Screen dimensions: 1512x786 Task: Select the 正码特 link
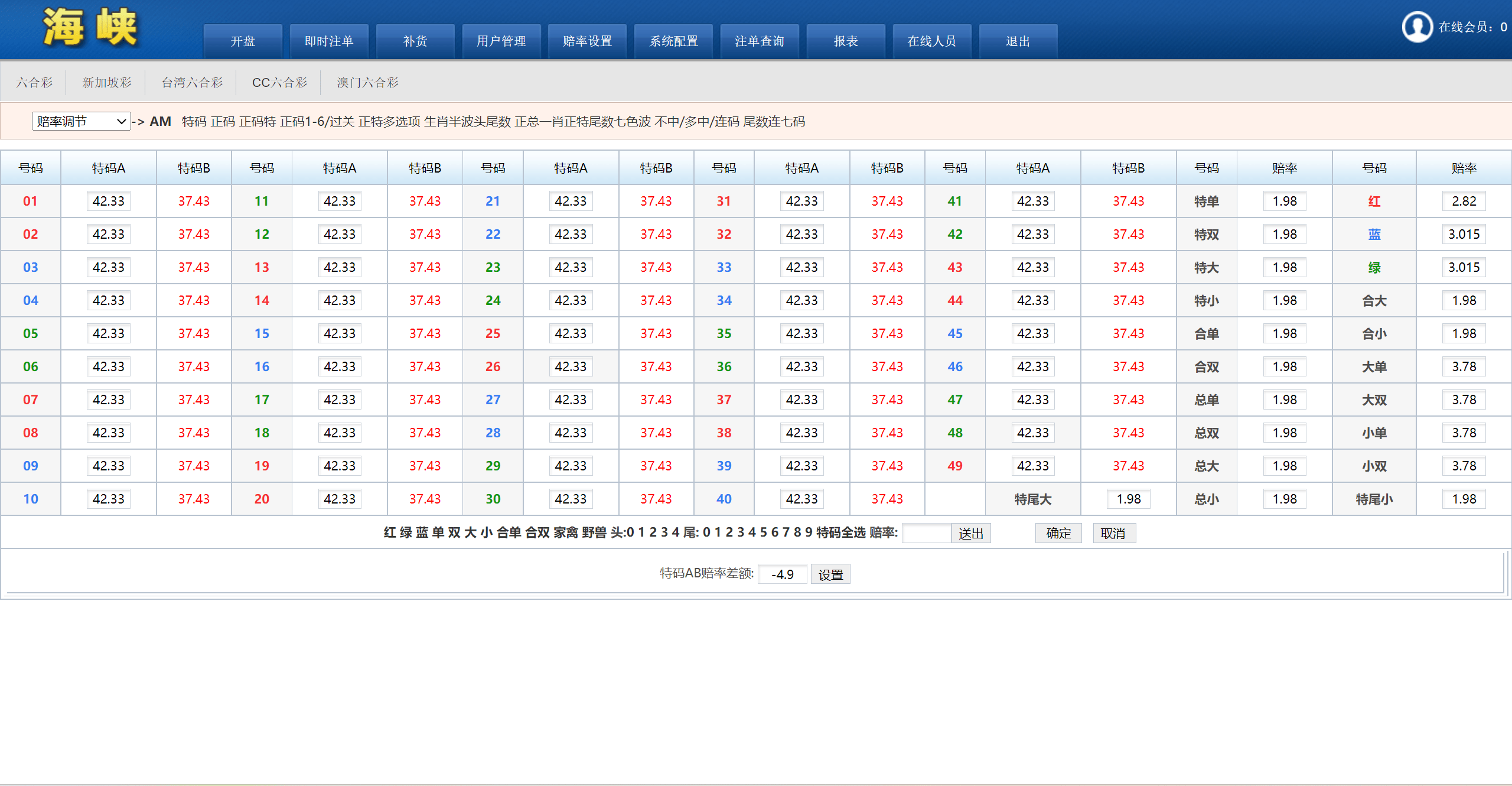tap(257, 121)
